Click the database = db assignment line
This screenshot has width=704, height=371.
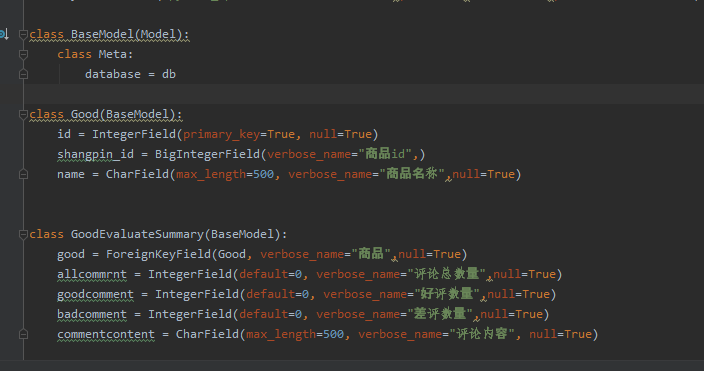click(130, 74)
